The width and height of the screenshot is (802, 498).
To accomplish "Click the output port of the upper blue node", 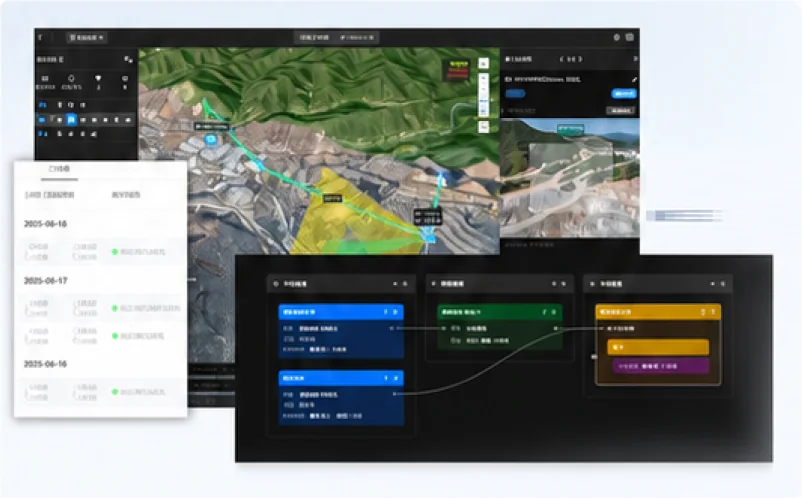I will click(392, 328).
